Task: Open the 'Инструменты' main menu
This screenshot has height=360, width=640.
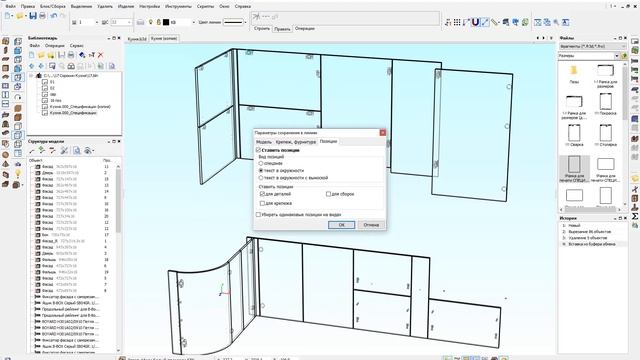Action: click(178, 7)
